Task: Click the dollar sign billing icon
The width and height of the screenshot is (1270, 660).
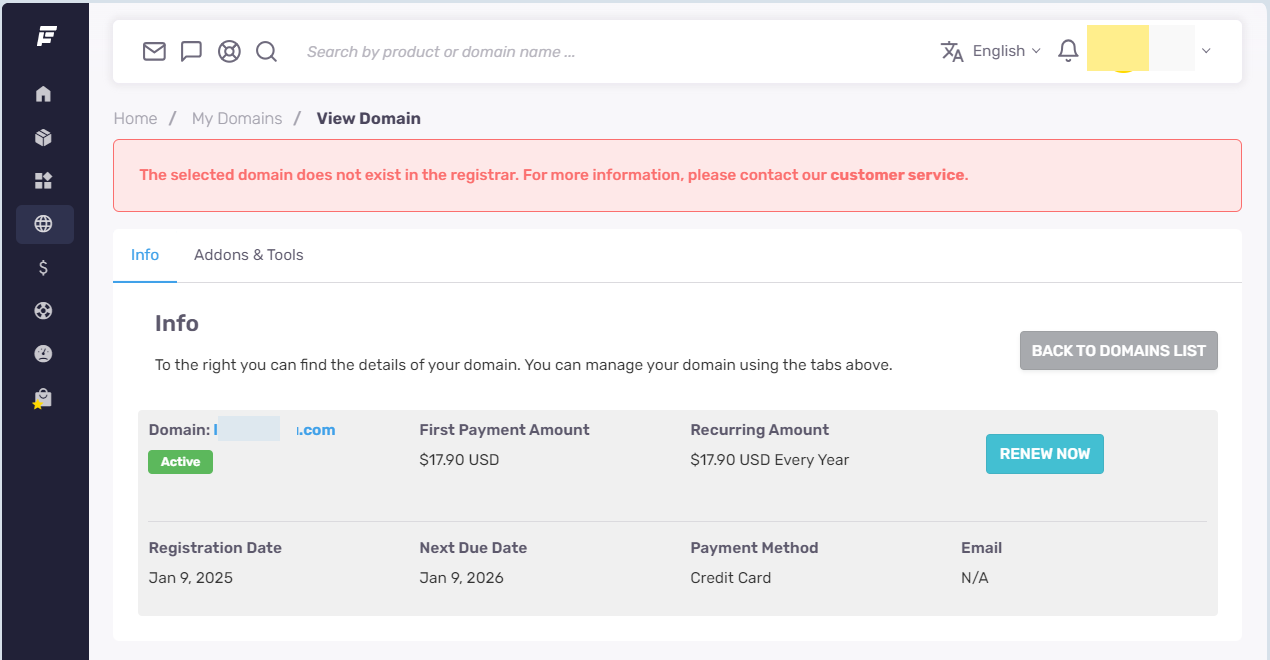Action: [x=43, y=267]
